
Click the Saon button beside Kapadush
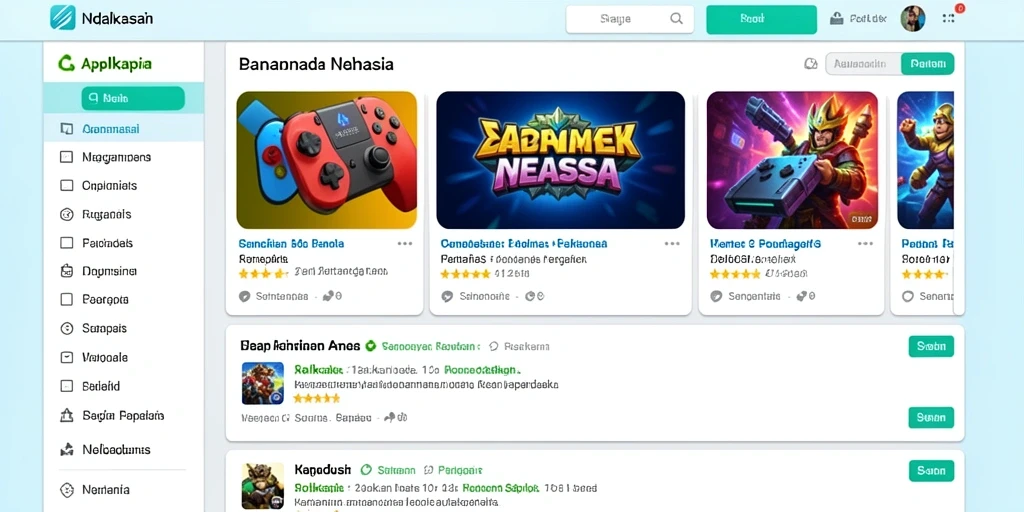(x=931, y=470)
